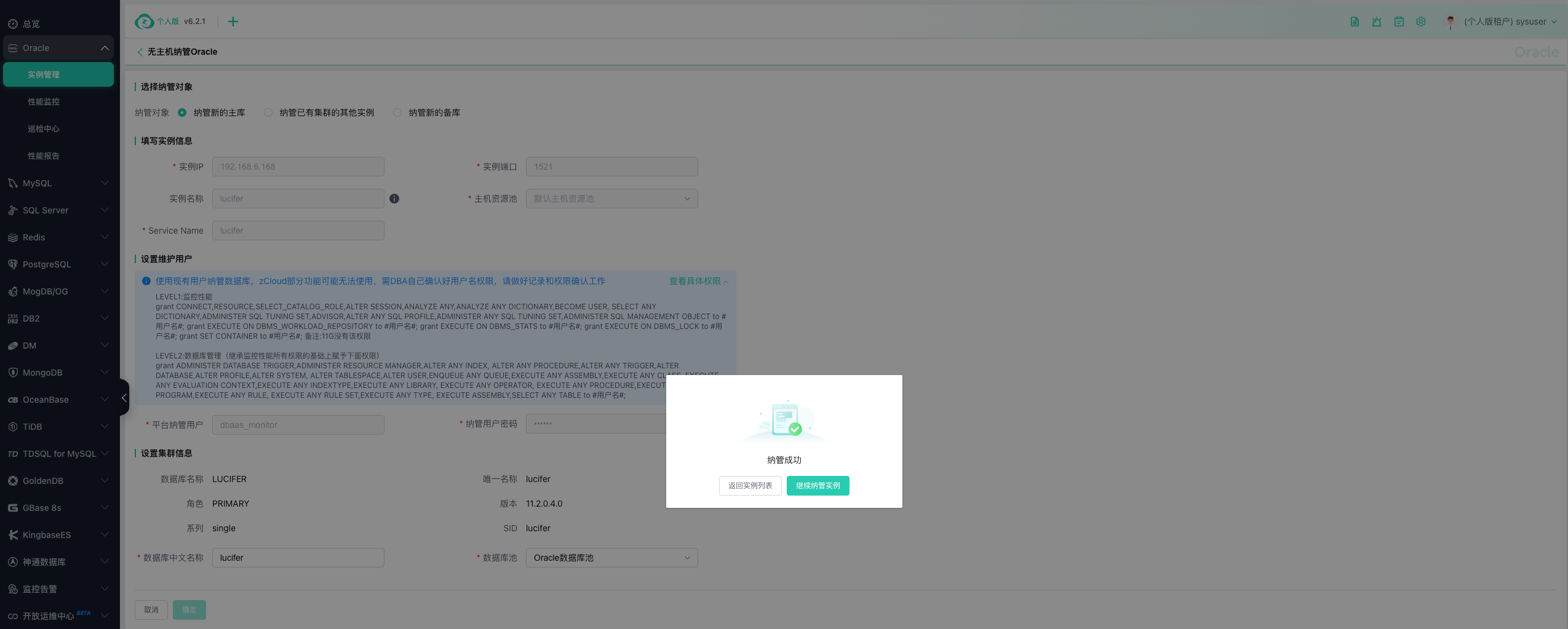Click the 实例端口 input field
Image resolution: width=1568 pixels, height=629 pixels.
[x=612, y=167]
